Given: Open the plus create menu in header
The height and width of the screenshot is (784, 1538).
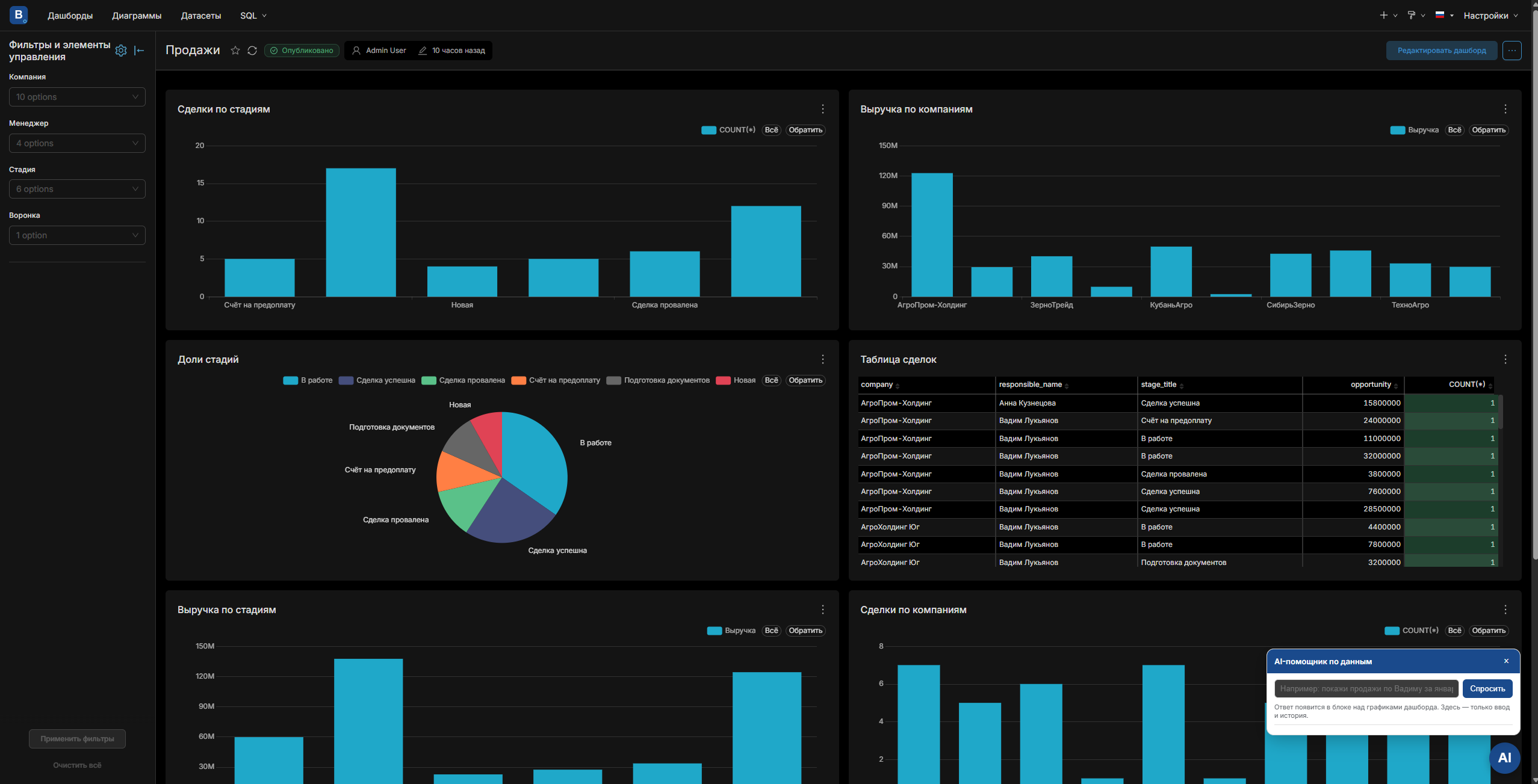Looking at the screenshot, I should (1388, 16).
